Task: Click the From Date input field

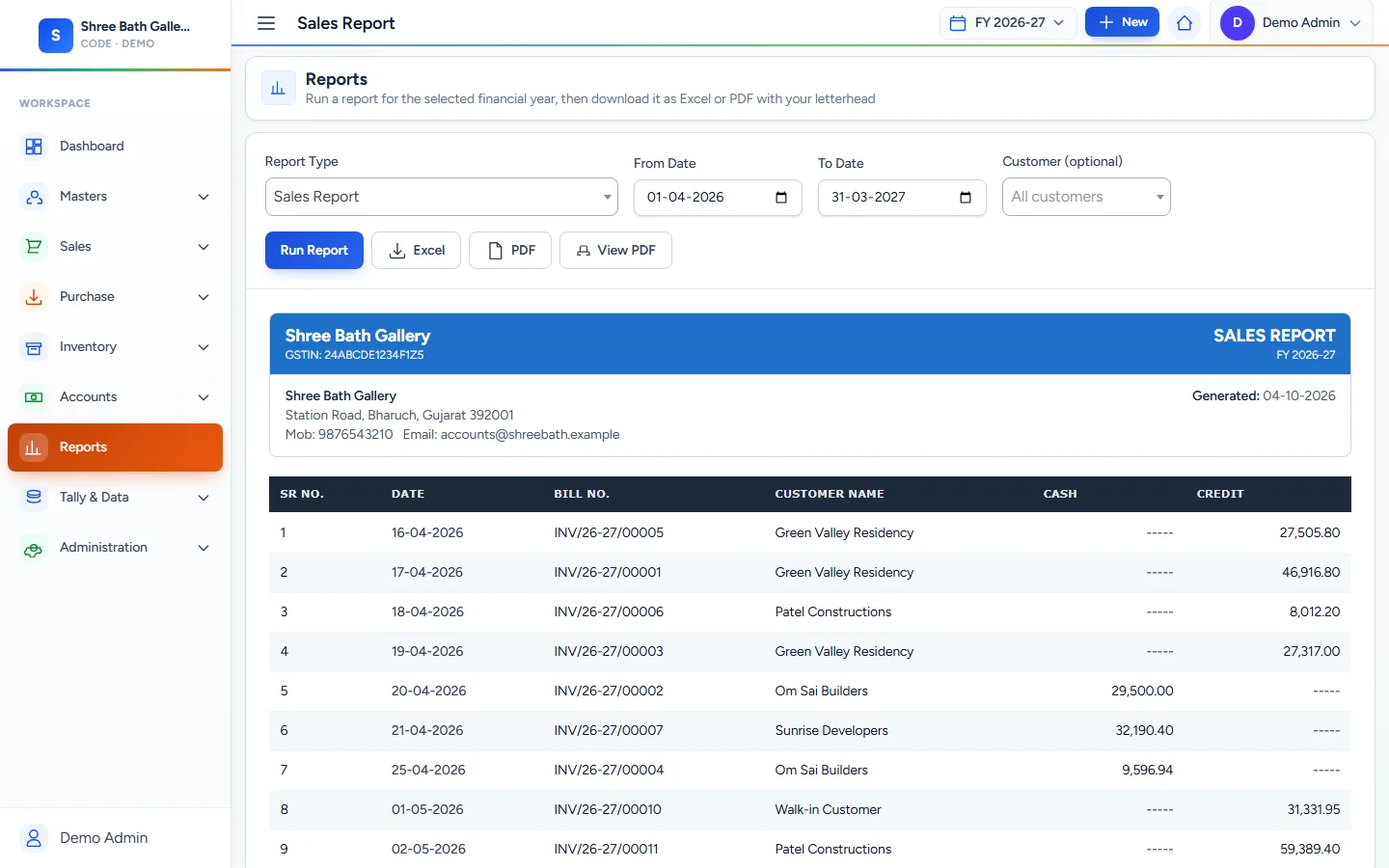Action: [718, 198]
